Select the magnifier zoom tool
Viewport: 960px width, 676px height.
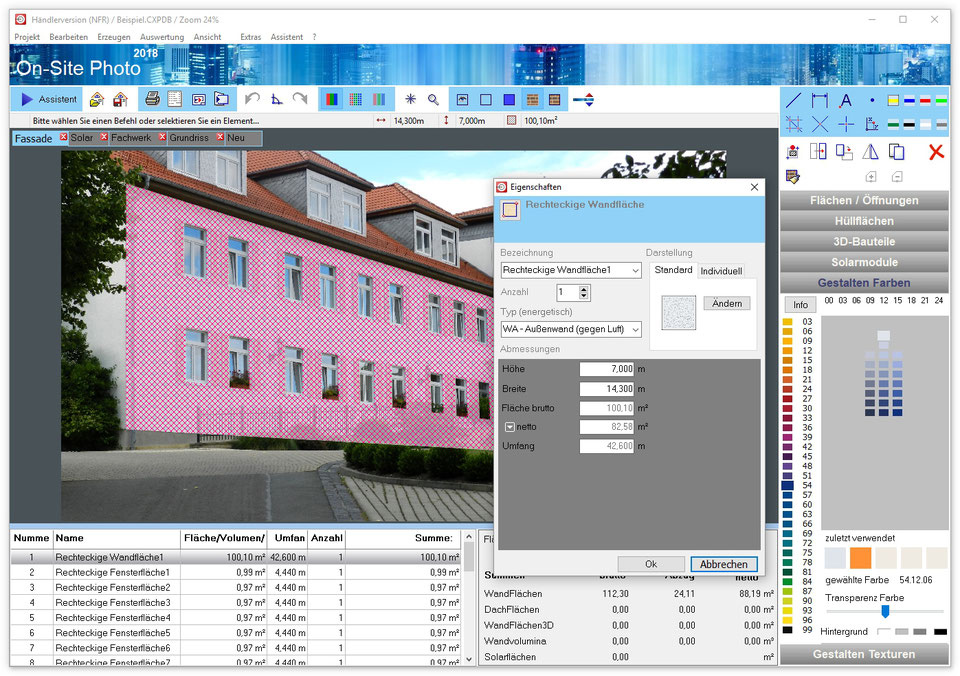(x=433, y=99)
